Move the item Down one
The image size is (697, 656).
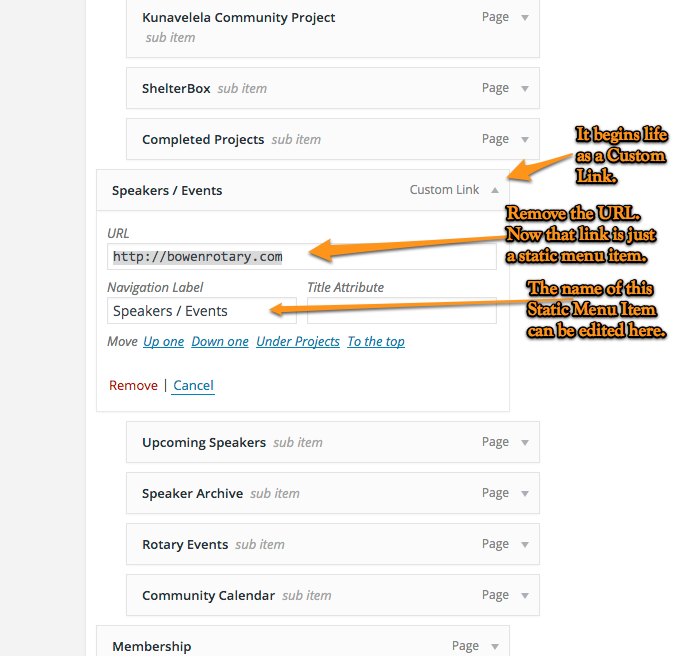pyautogui.click(x=220, y=342)
